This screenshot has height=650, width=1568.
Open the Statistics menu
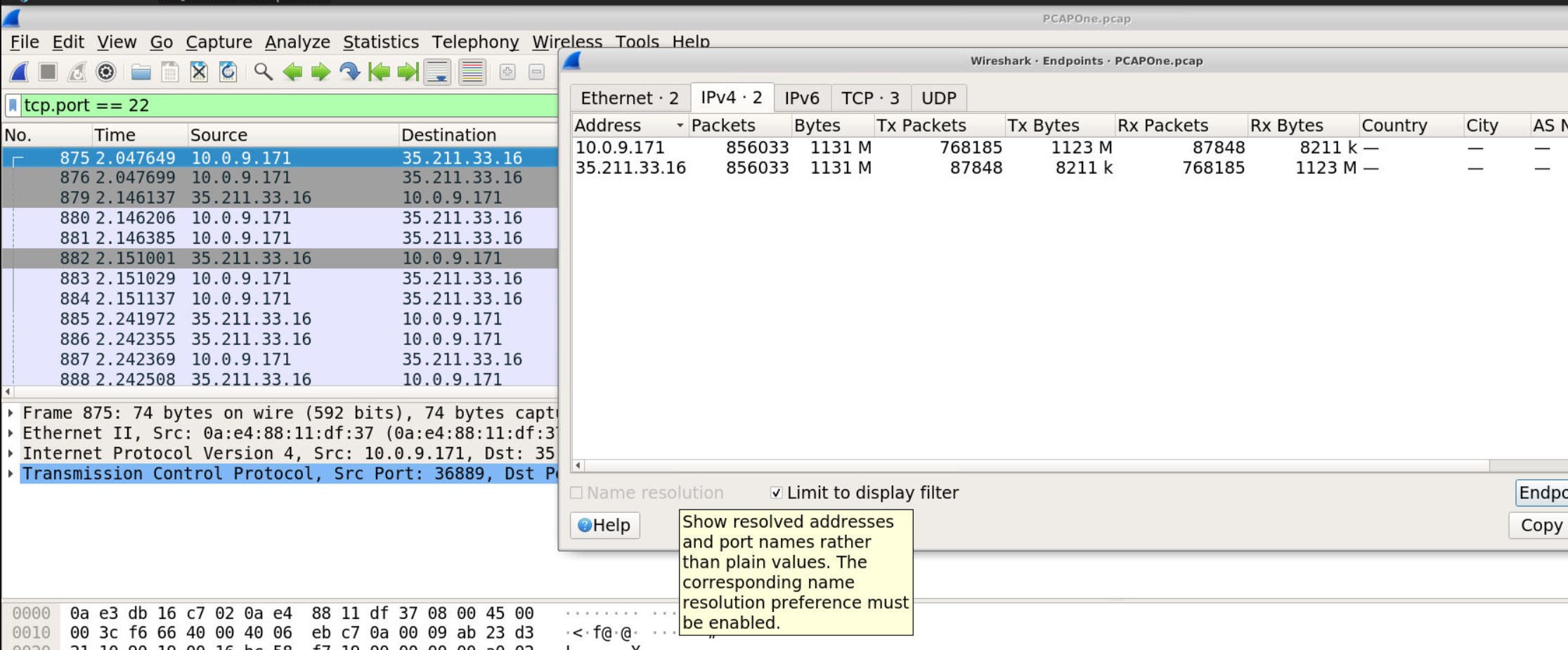point(381,41)
